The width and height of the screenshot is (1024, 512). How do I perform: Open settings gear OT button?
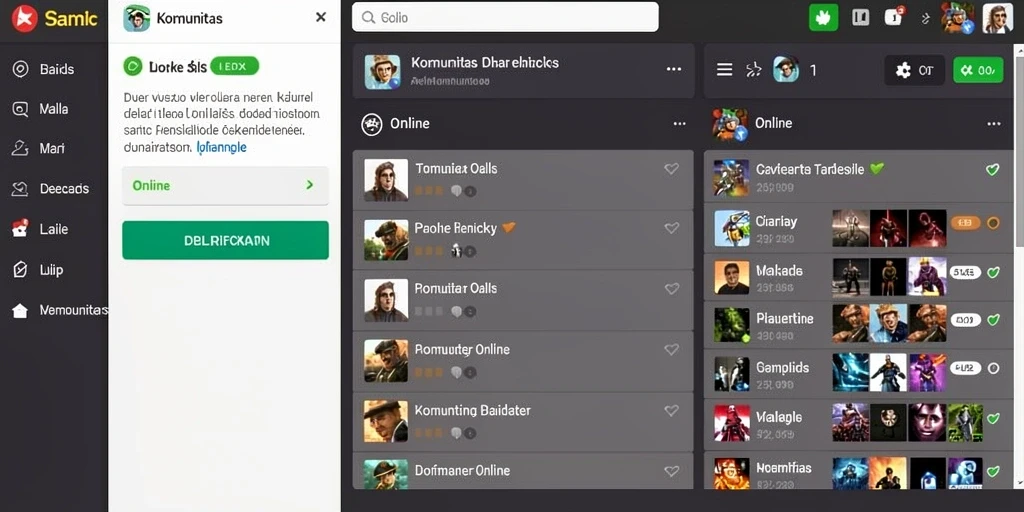tap(914, 70)
